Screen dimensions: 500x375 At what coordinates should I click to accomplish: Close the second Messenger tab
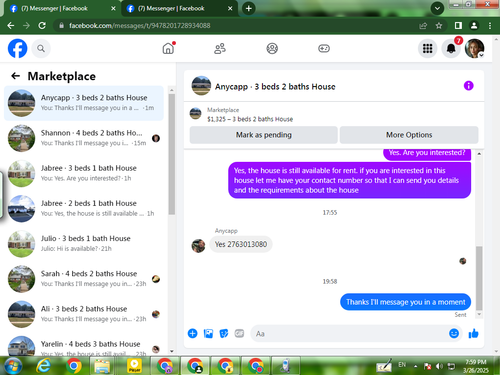click(x=230, y=8)
